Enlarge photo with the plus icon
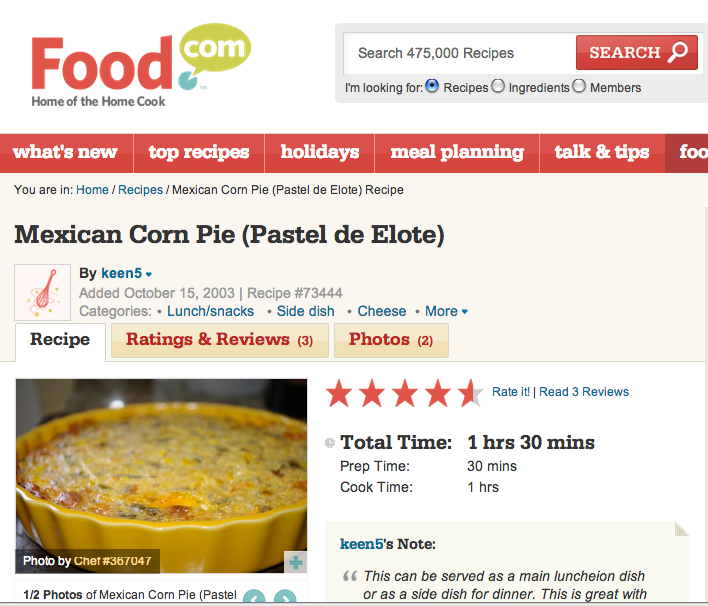 coord(295,563)
